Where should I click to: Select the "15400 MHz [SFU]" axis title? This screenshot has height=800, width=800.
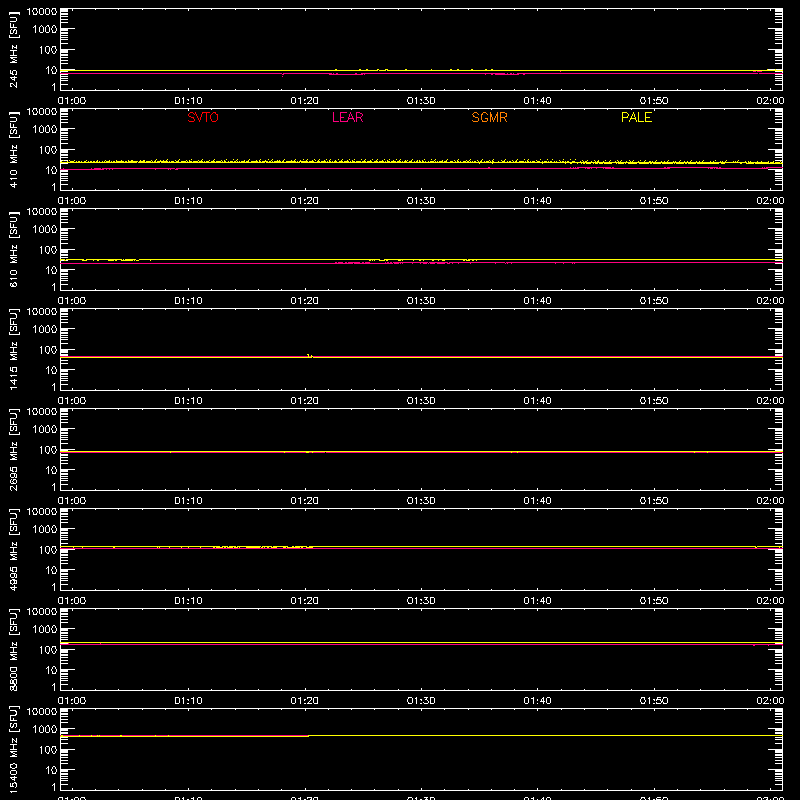[13, 749]
